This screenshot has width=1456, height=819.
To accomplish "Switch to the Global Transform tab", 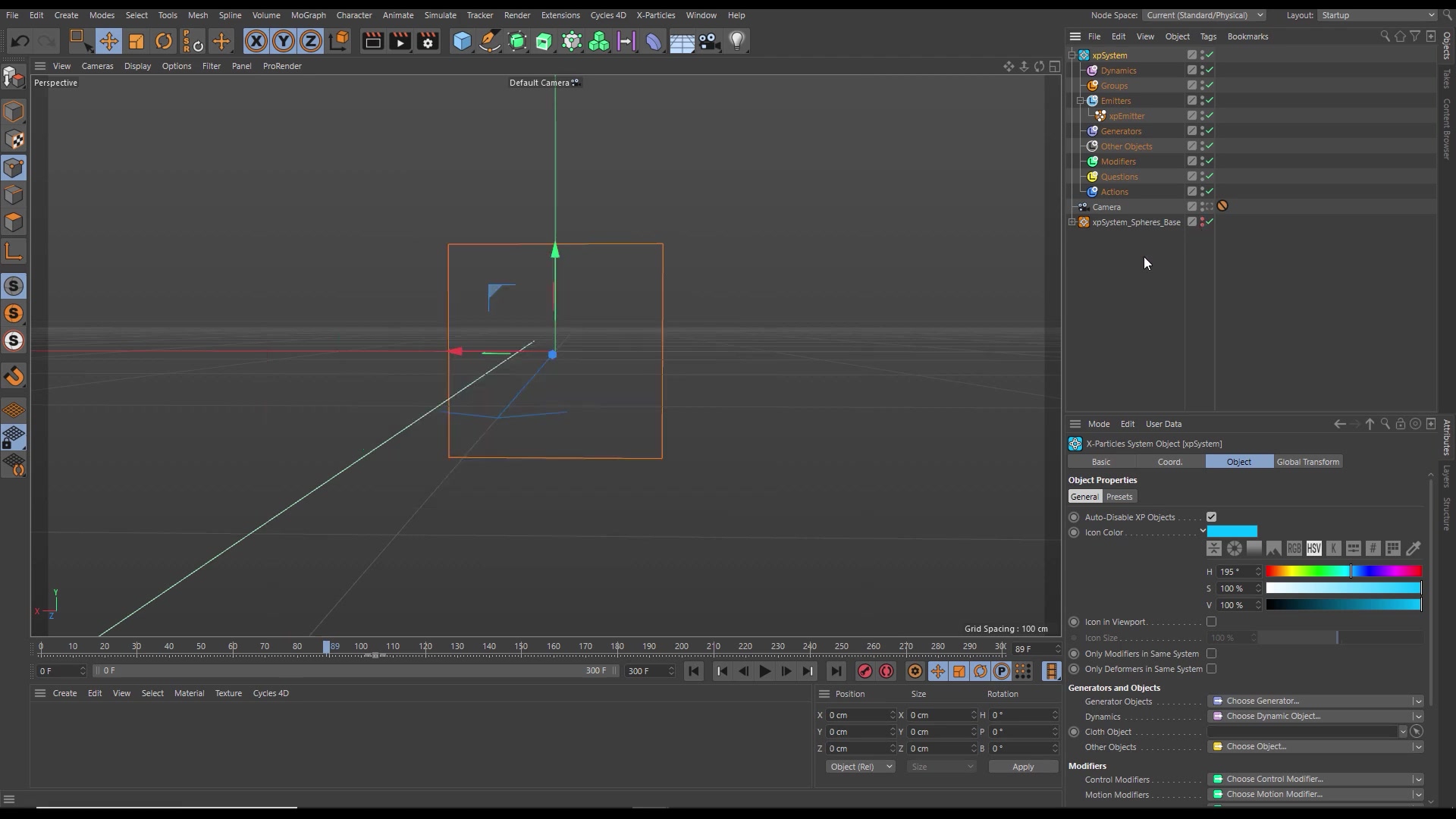I will click(1308, 461).
